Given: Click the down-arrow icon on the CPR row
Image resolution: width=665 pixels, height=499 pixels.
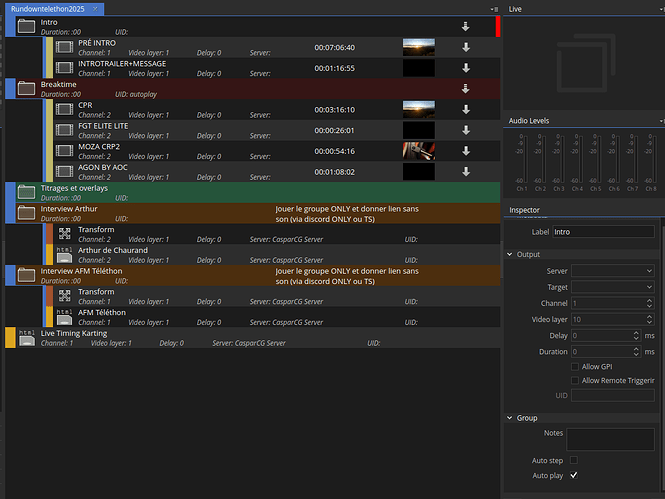Looking at the screenshot, I should (x=465, y=109).
